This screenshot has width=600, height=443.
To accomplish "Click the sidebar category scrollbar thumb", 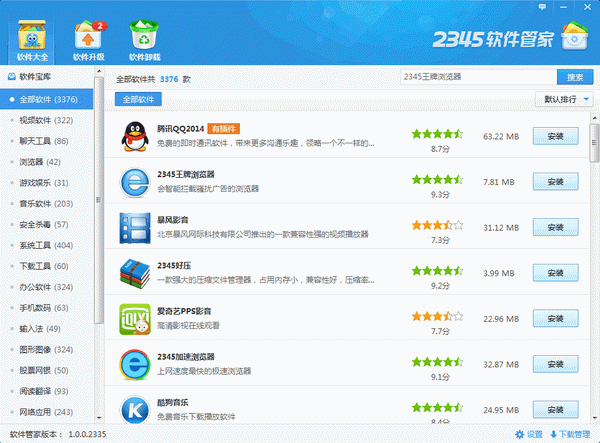I will pyautogui.click(x=98, y=200).
